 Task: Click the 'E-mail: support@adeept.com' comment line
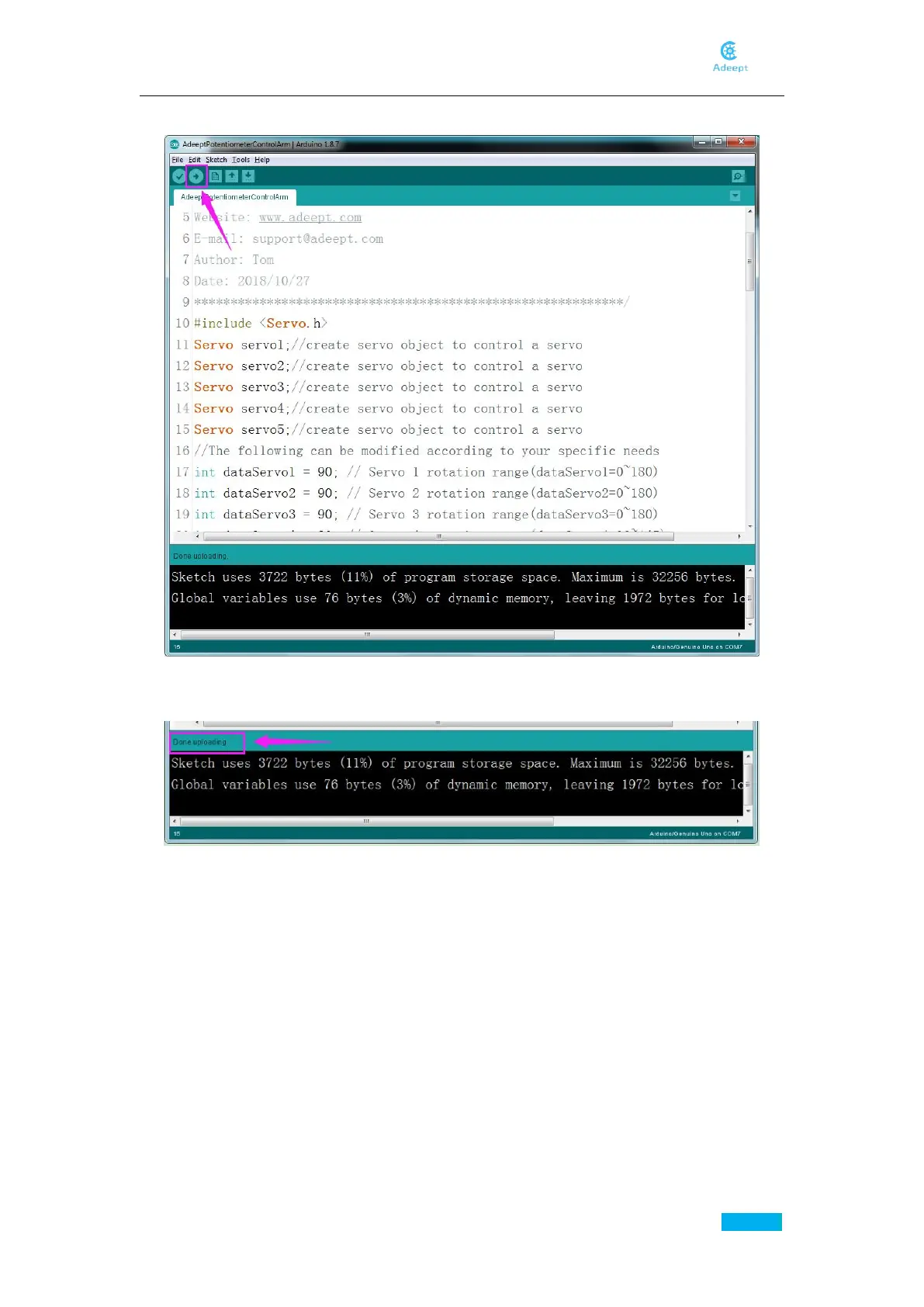[288, 239]
